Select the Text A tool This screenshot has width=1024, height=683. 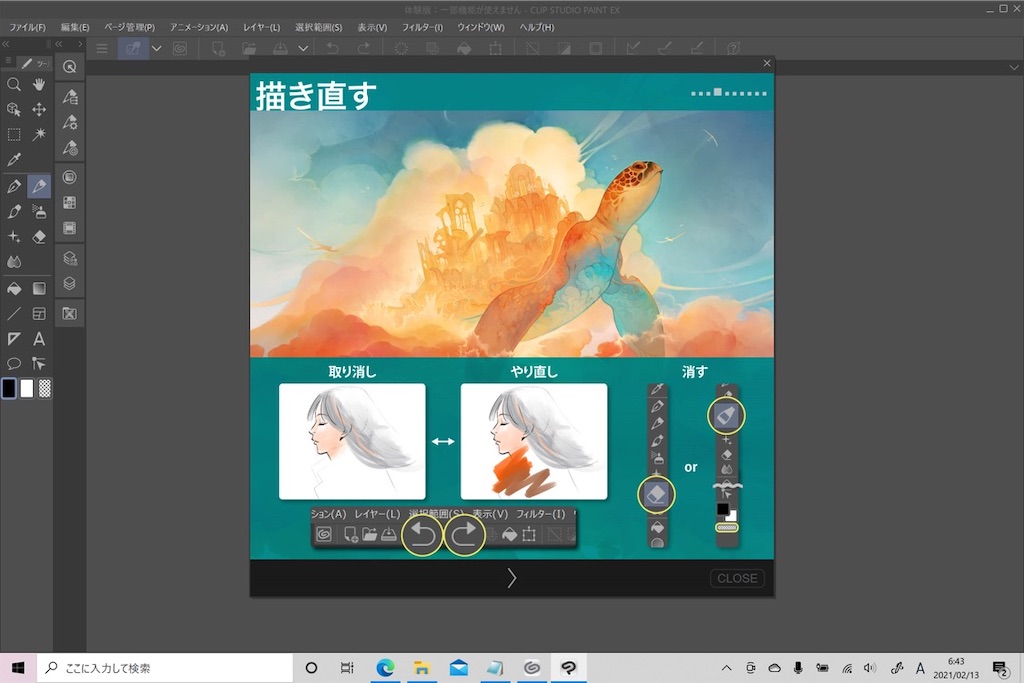pos(39,339)
